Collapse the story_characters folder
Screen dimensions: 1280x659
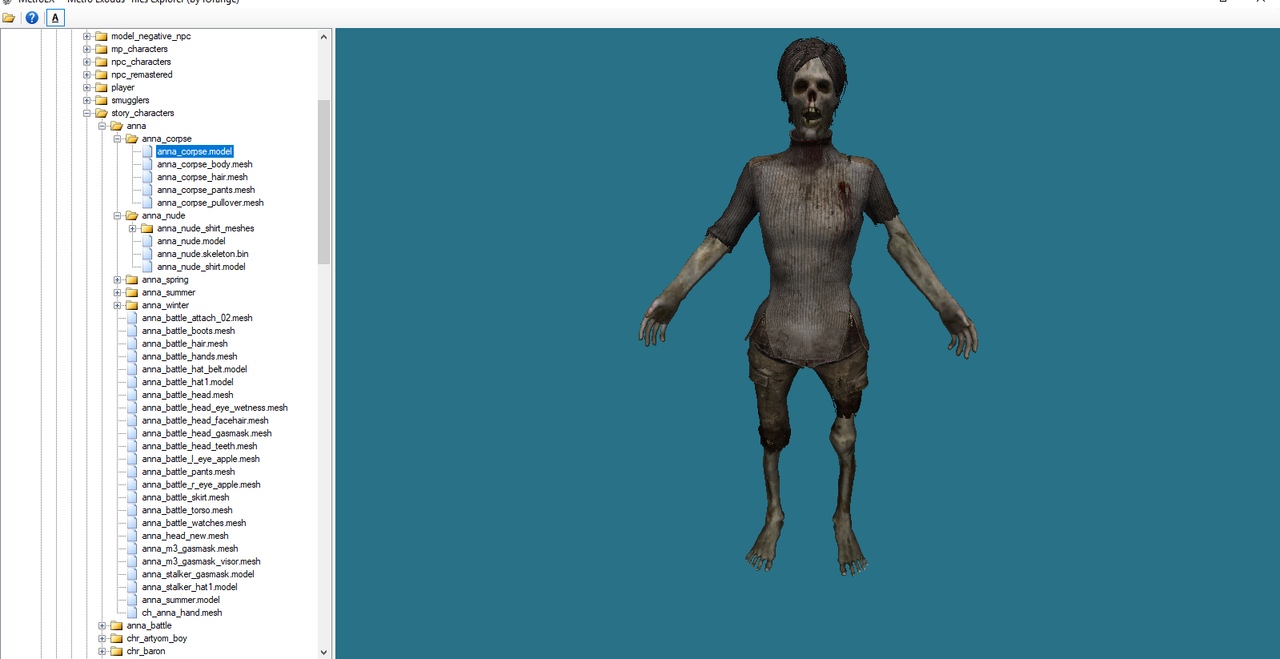pyautogui.click(x=87, y=113)
